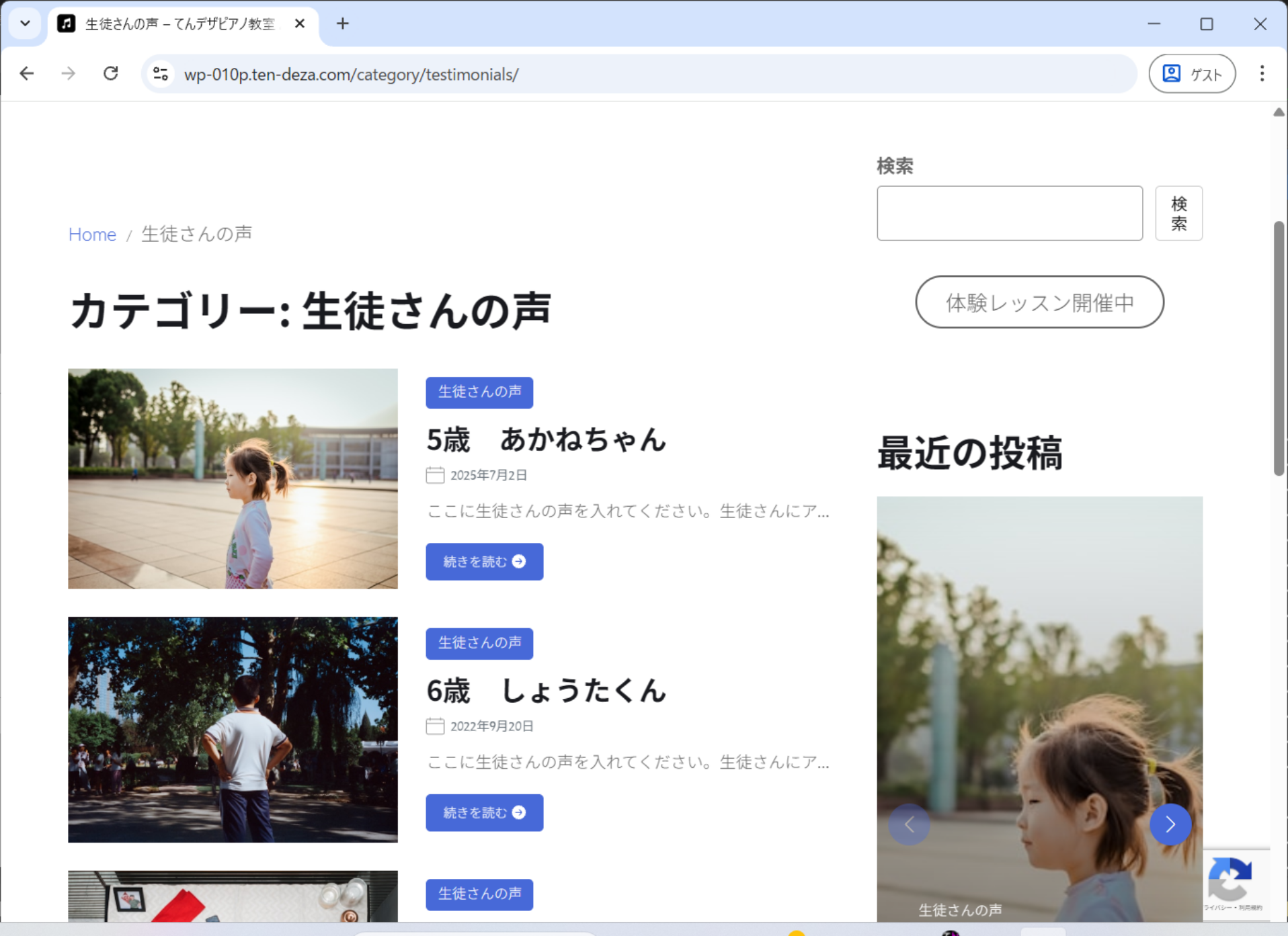Click the あかねちゃん post thumbnail image

(233, 478)
